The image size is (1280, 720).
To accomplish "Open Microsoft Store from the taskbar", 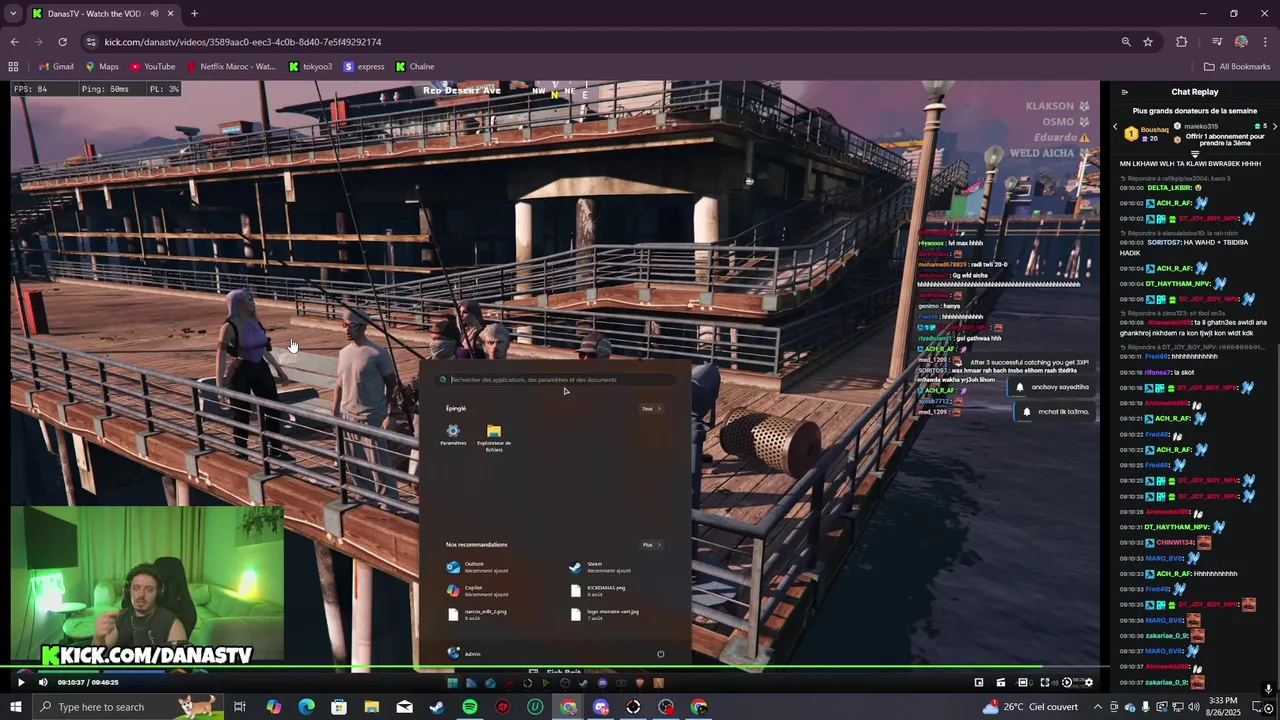I will [339, 707].
